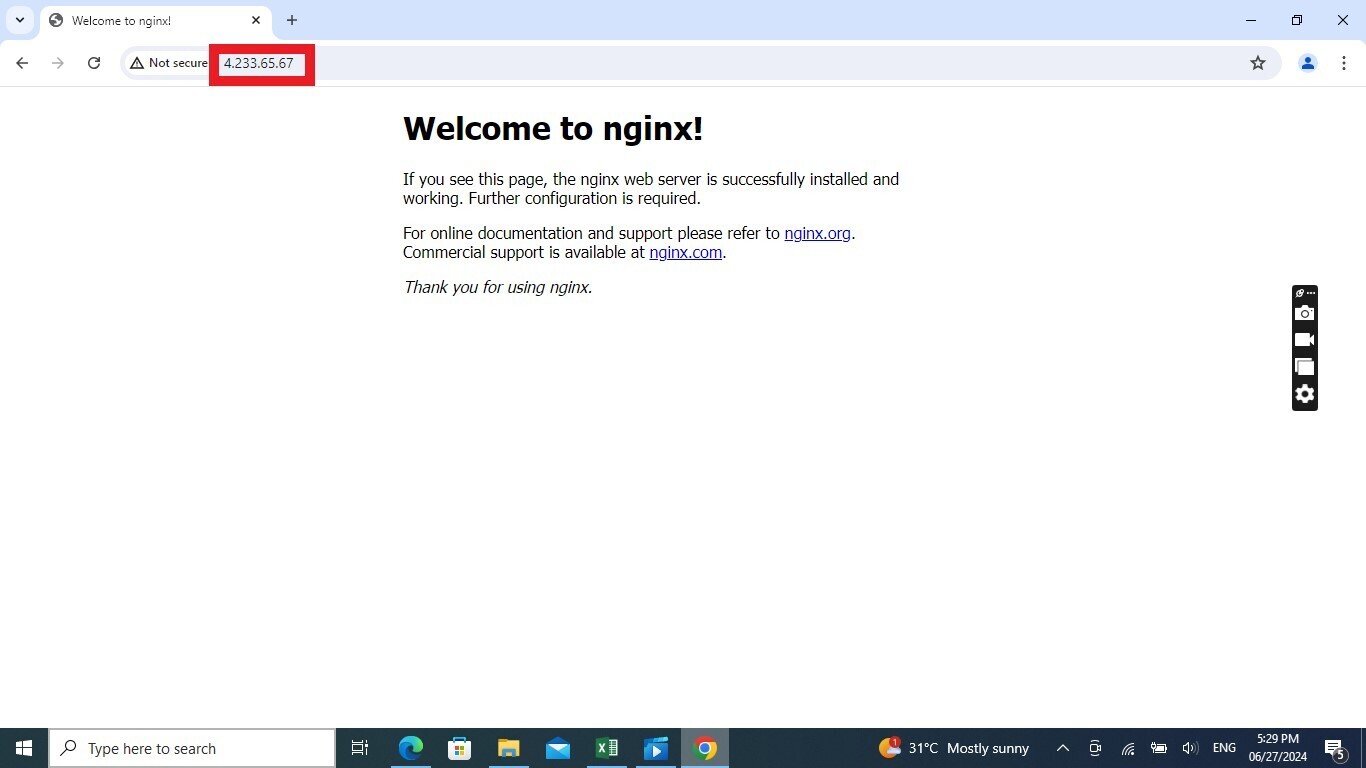This screenshot has height=768, width=1366.
Task: Open the weather widget showing 31°C
Action: coord(954,748)
